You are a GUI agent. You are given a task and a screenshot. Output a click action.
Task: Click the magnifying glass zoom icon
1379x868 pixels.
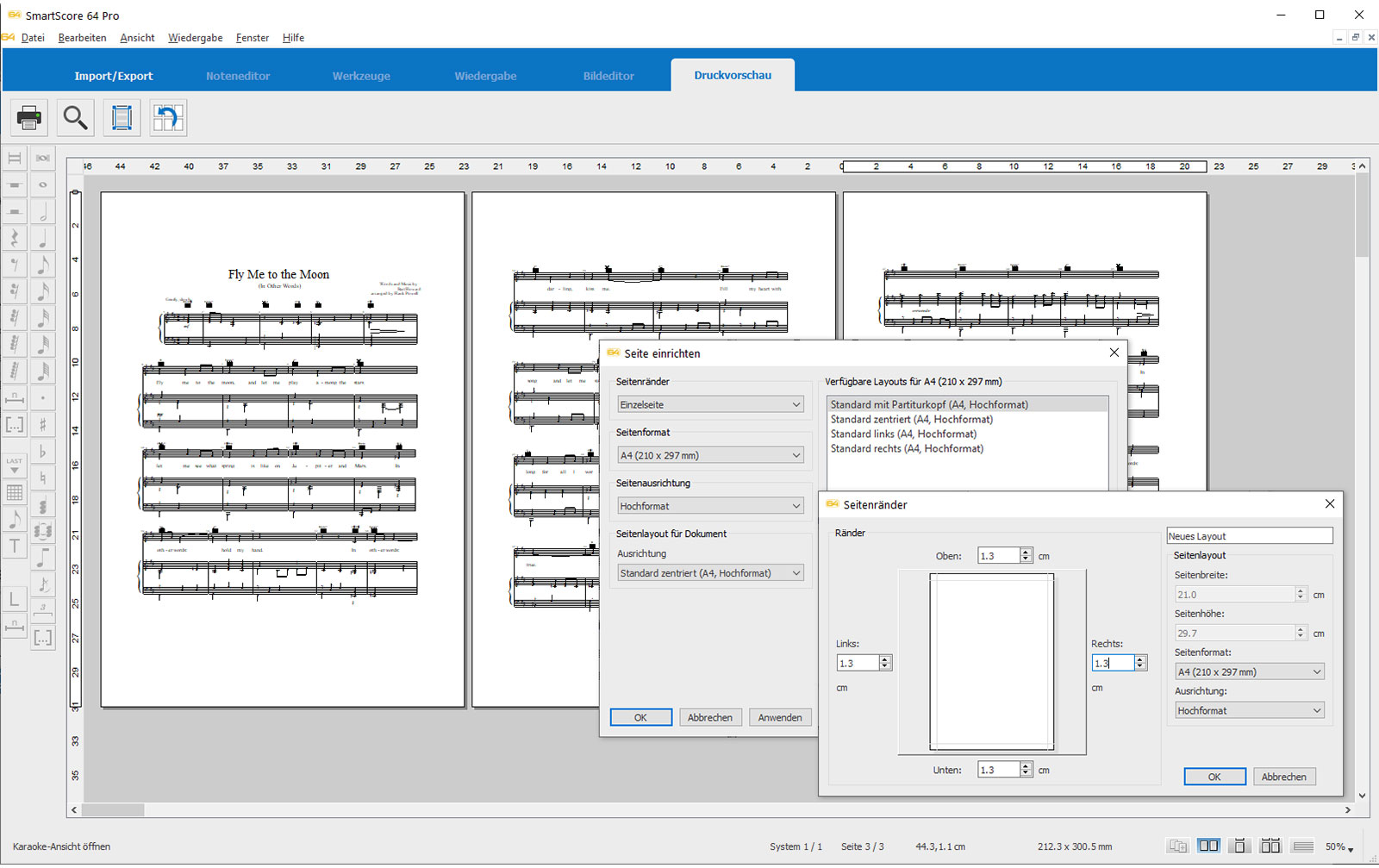pos(75,117)
